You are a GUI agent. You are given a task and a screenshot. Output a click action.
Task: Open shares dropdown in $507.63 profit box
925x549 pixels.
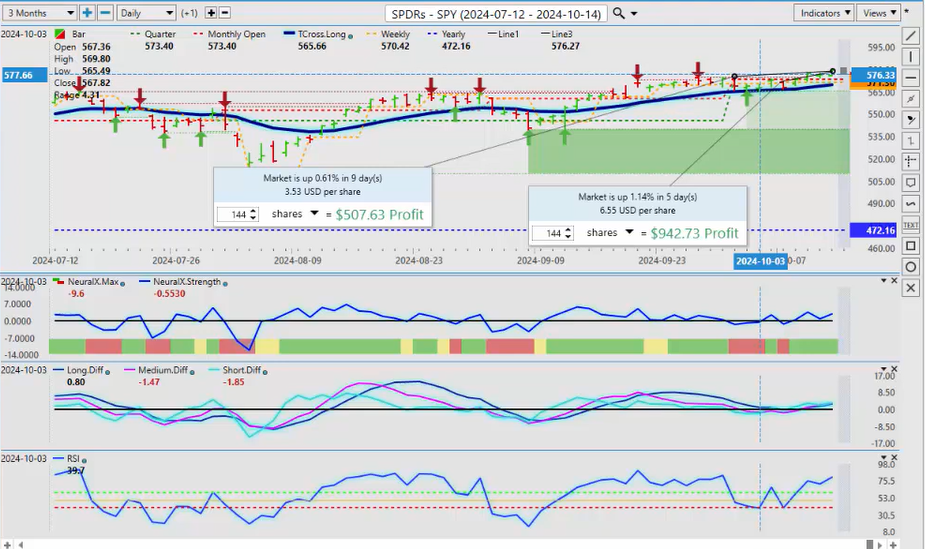[x=314, y=213]
